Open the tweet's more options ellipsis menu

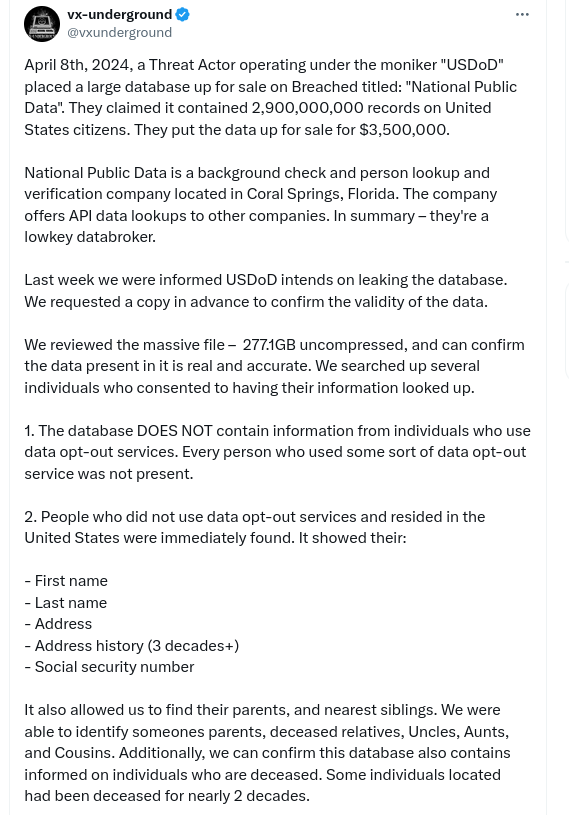click(522, 15)
